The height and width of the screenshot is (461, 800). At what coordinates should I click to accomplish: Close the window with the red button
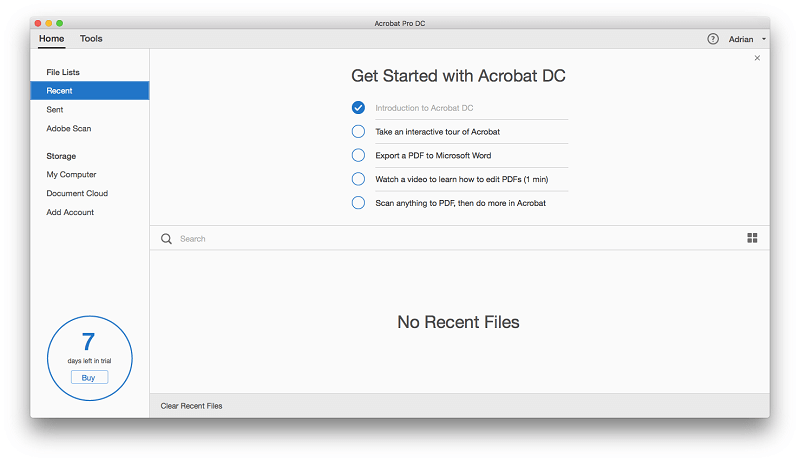(x=38, y=23)
